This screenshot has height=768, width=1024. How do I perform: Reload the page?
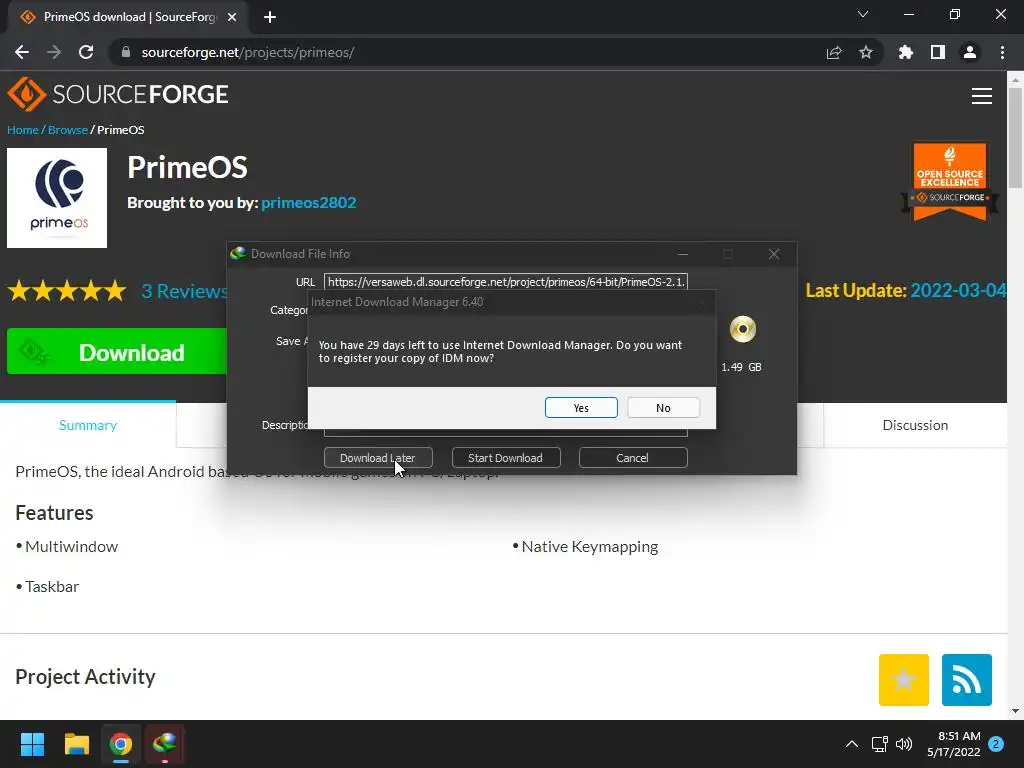pos(86,52)
